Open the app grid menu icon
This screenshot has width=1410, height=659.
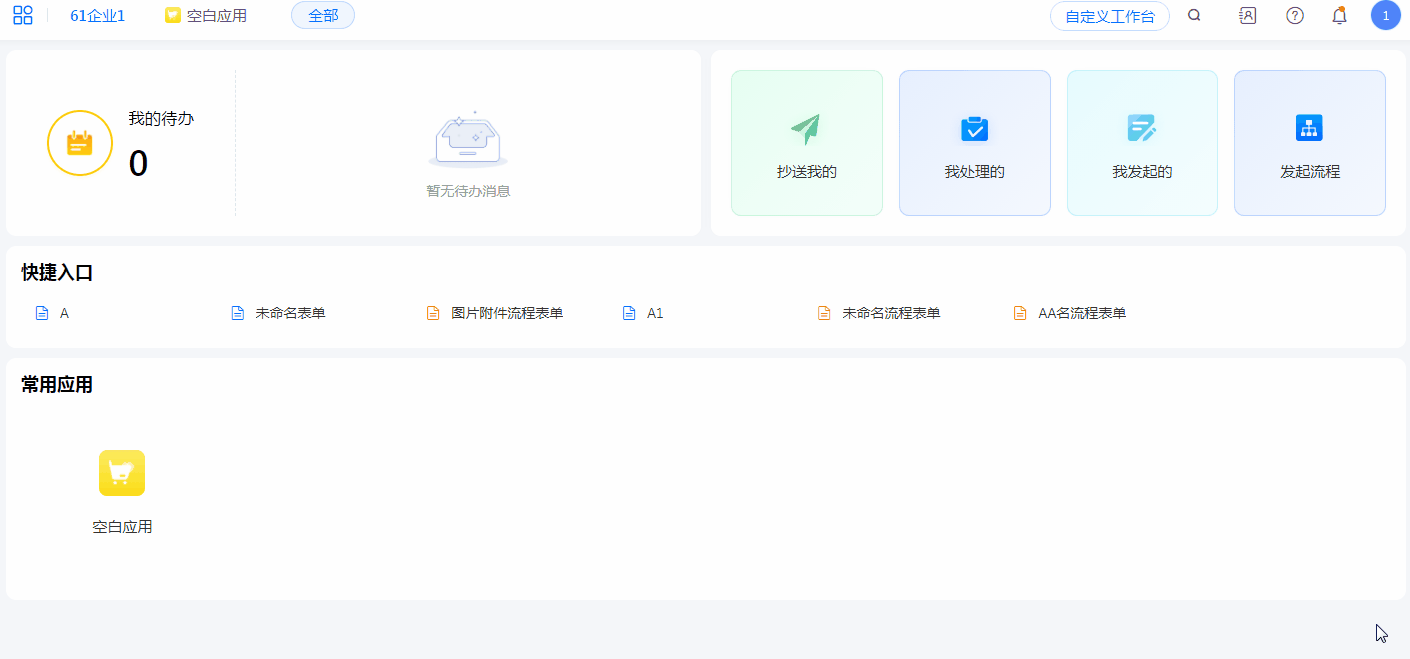23,15
